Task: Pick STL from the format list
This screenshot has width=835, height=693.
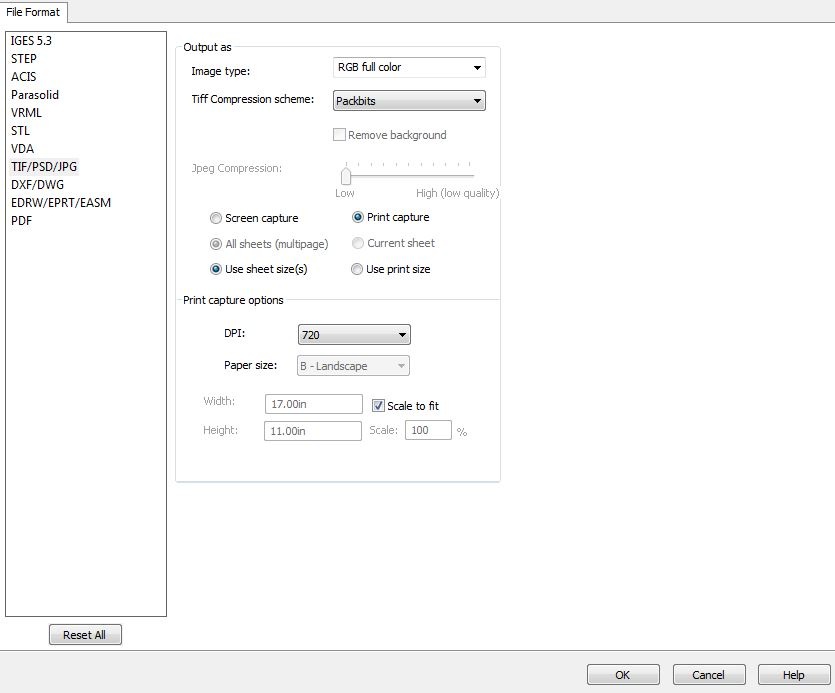Action: 20,131
